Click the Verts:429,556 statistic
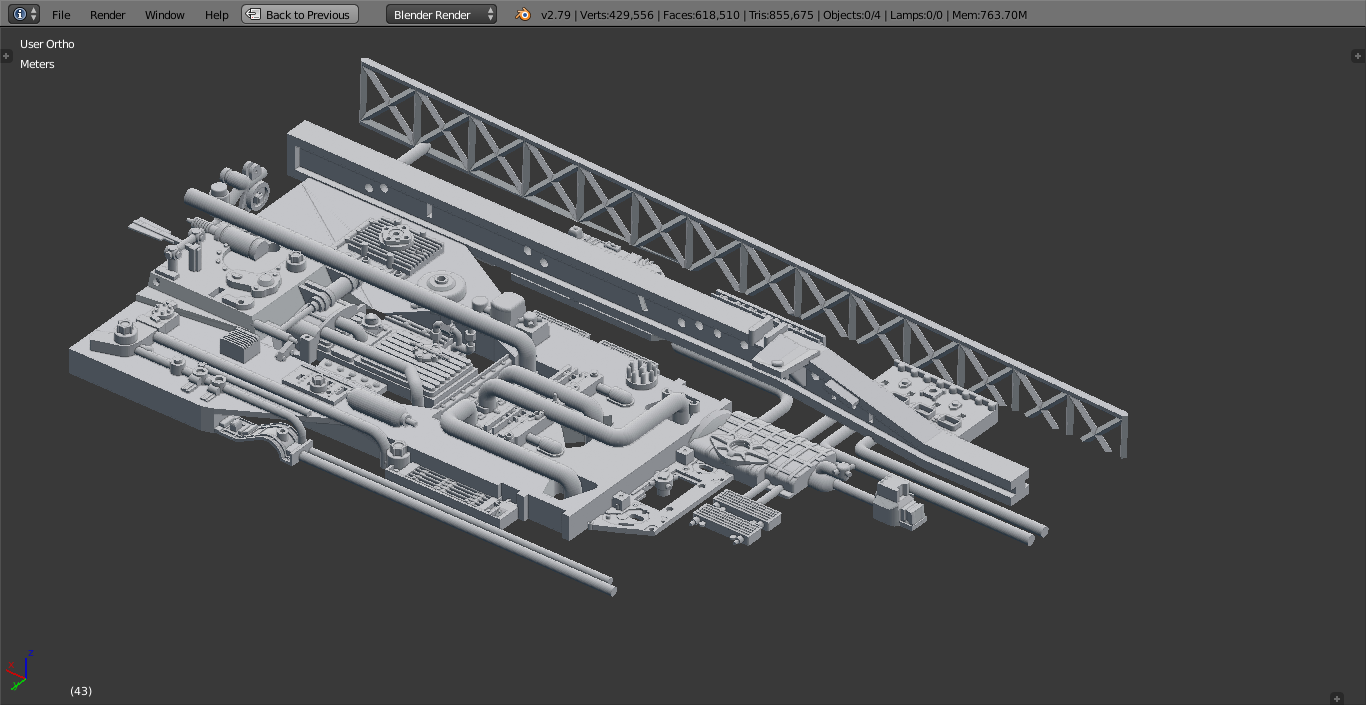 coord(617,15)
